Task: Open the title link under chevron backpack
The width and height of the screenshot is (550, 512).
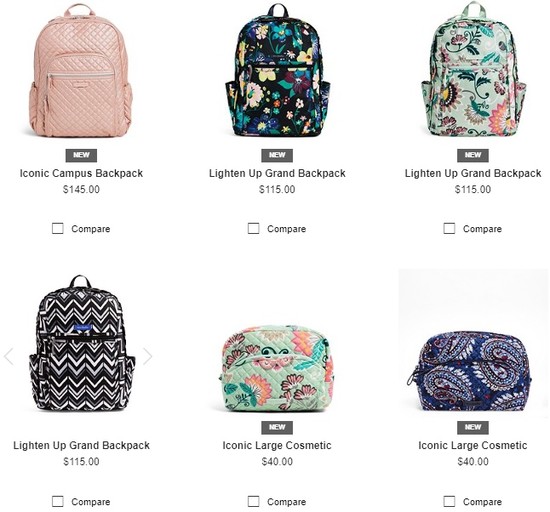Action: (x=81, y=445)
